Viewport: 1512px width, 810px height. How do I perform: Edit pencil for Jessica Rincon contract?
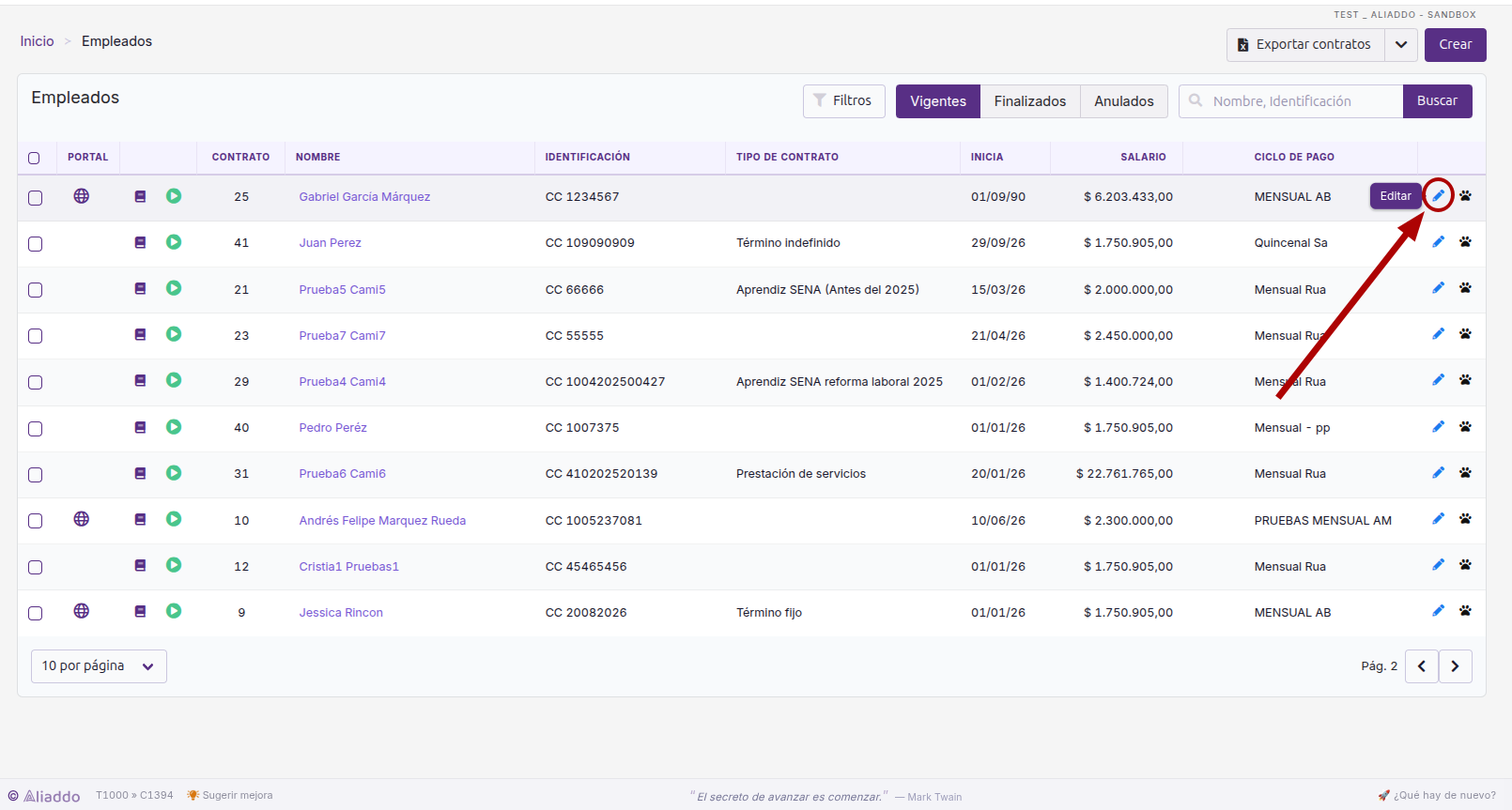tap(1438, 611)
